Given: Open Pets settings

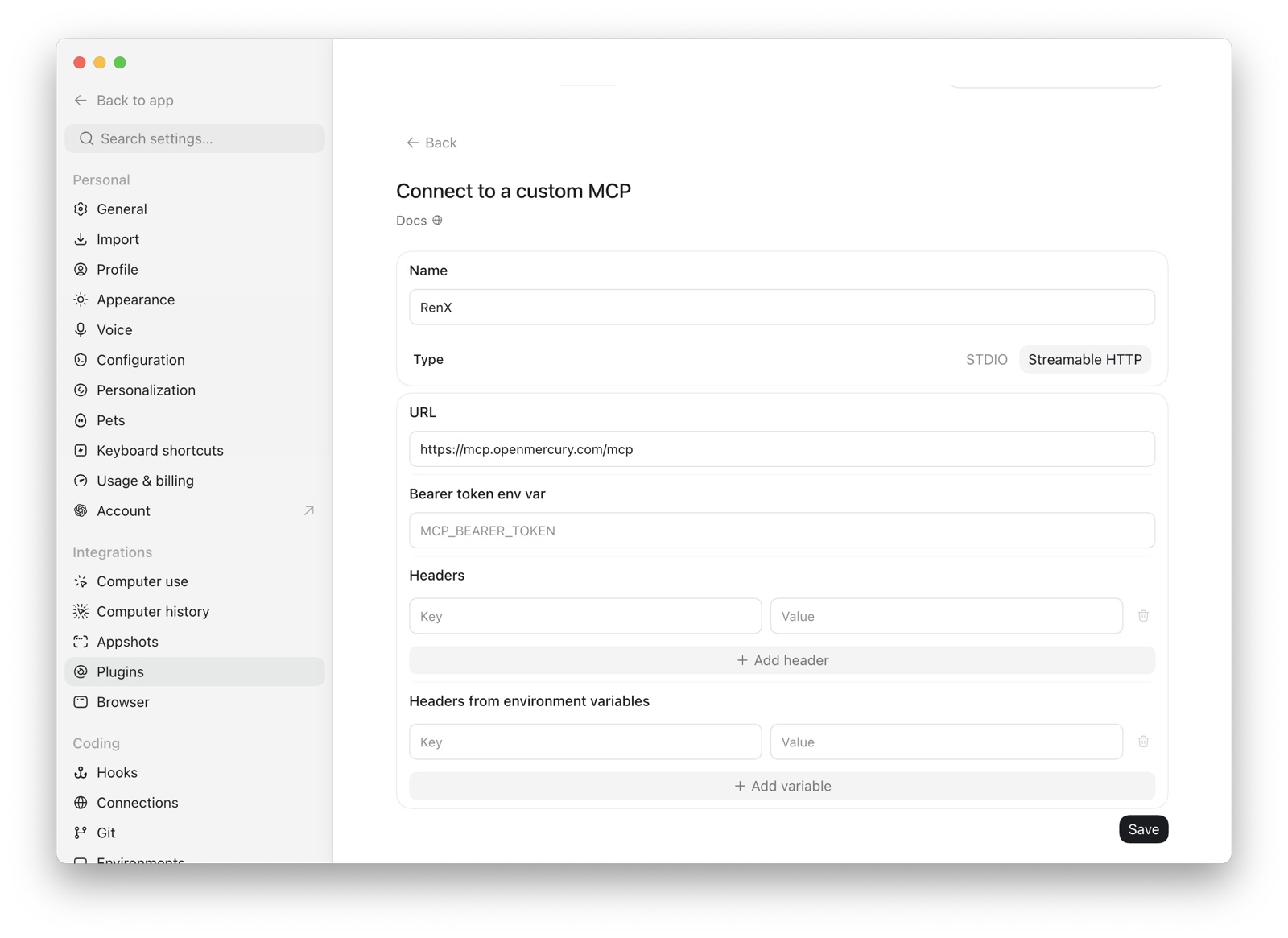Looking at the screenshot, I should 195,420.
